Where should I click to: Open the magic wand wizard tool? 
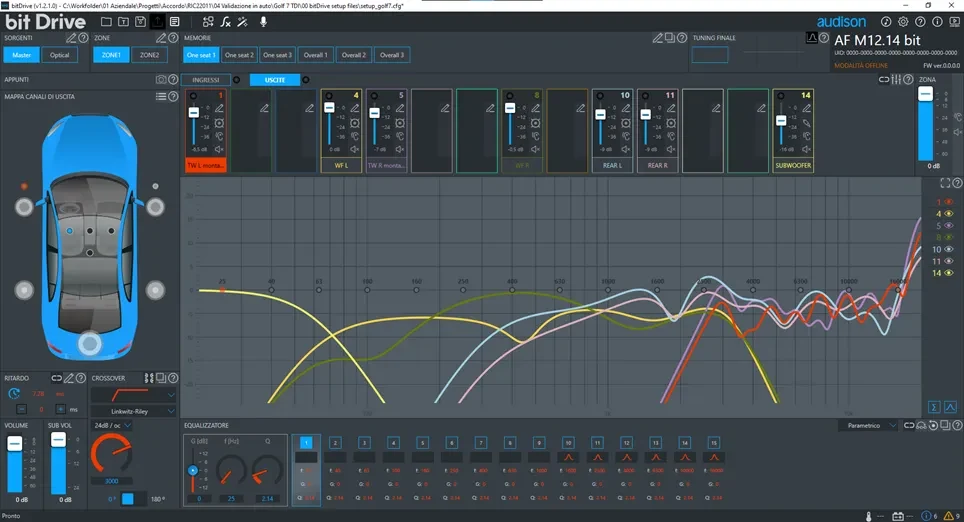pyautogui.click(x=243, y=22)
